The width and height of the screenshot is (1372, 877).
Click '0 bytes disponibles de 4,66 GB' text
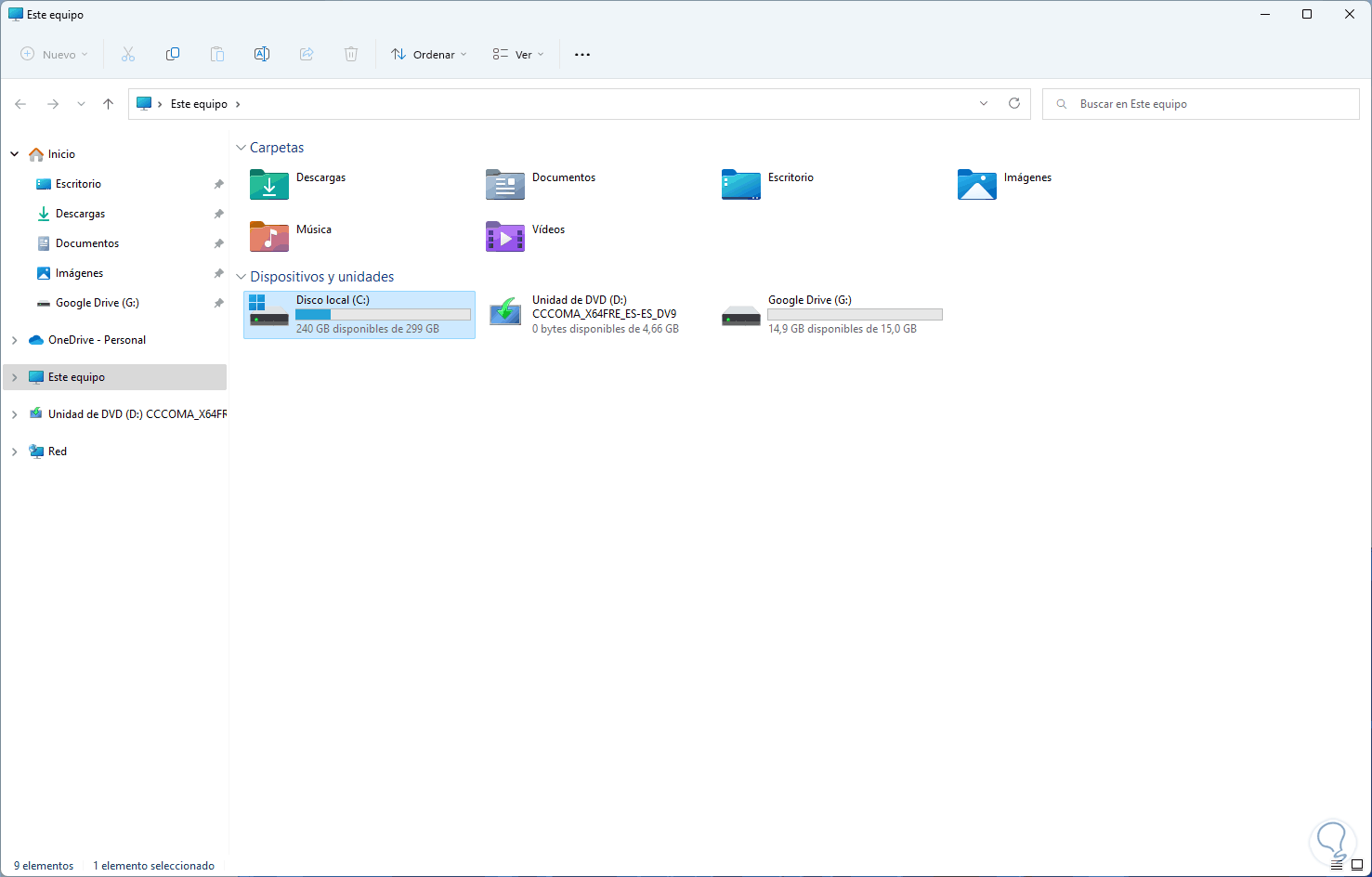(x=606, y=329)
